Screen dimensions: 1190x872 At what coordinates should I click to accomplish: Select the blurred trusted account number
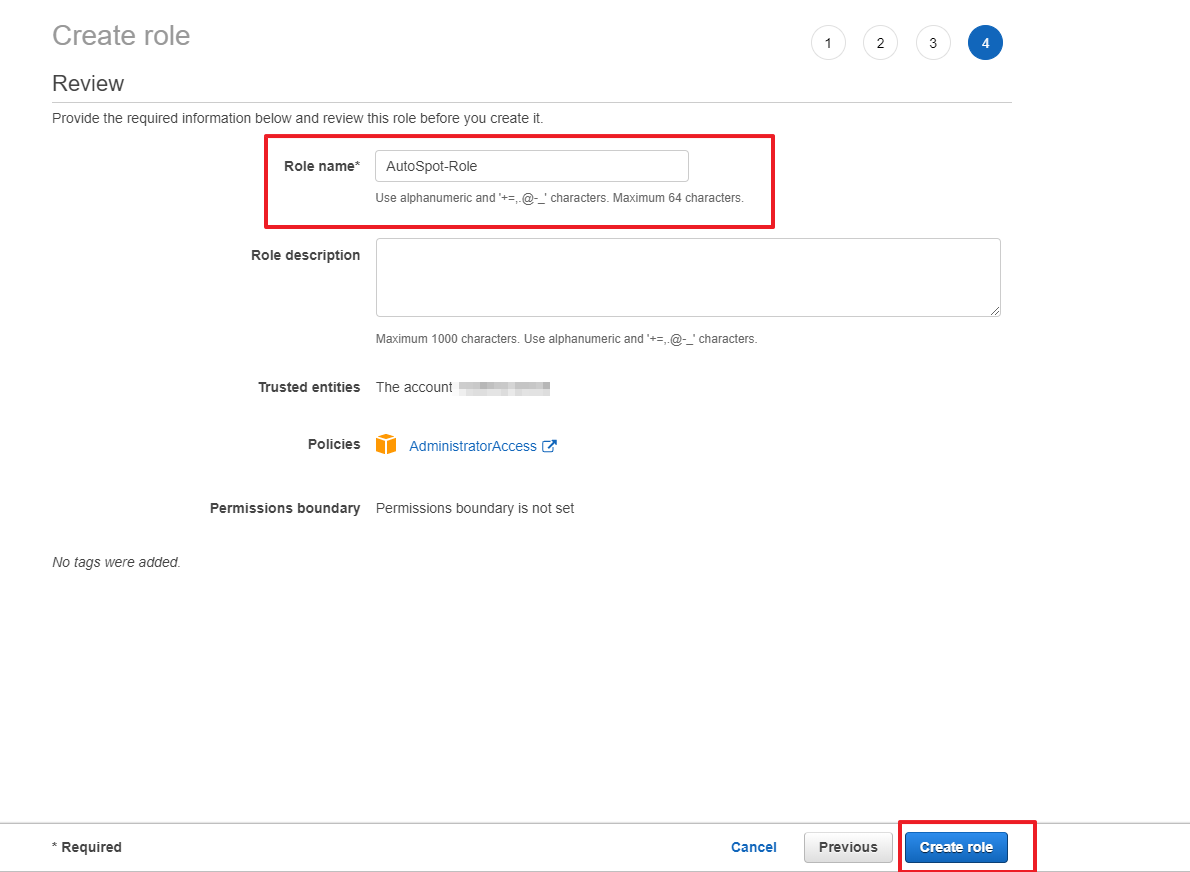click(x=504, y=387)
